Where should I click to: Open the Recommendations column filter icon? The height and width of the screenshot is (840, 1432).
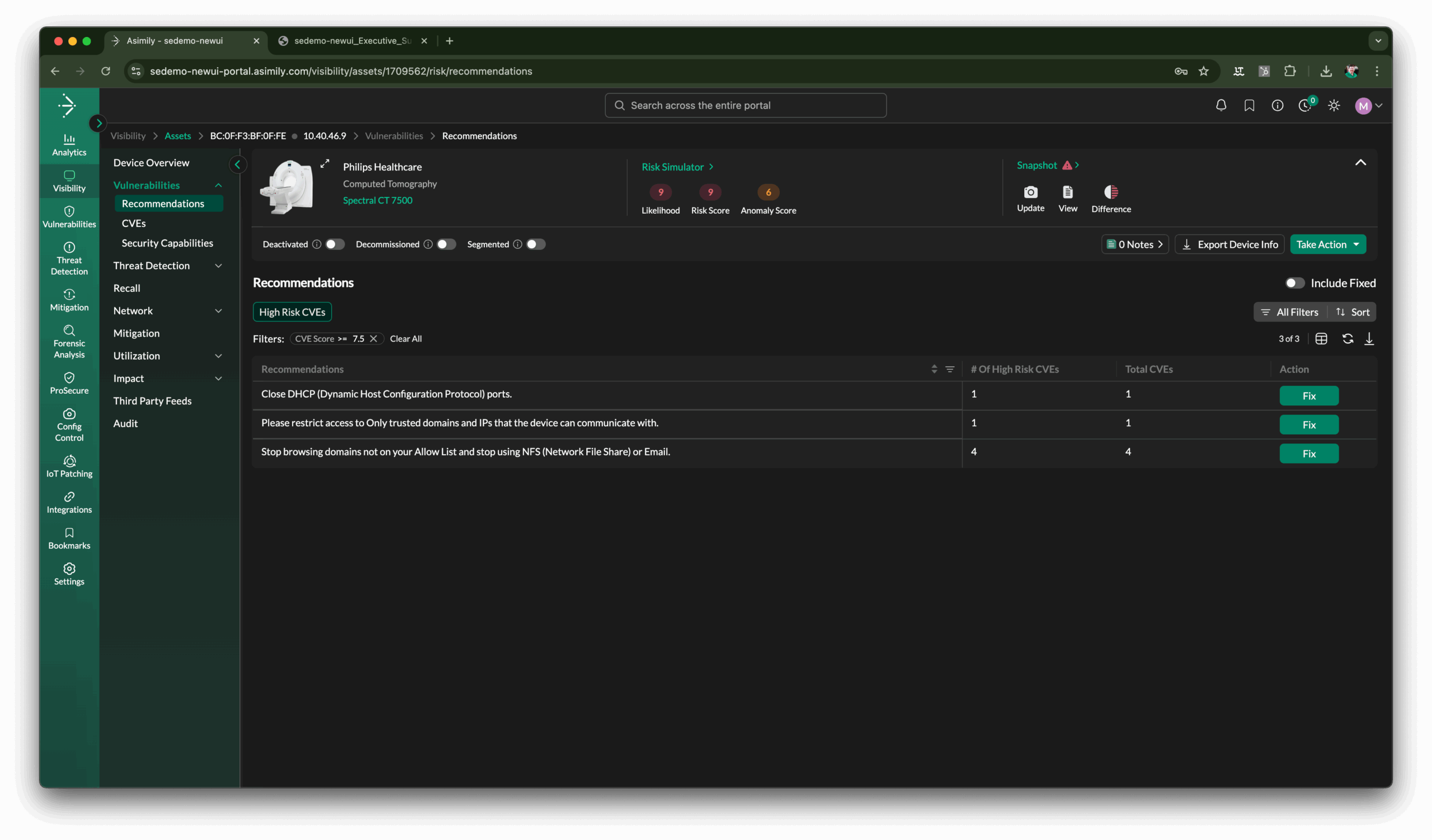click(x=950, y=369)
